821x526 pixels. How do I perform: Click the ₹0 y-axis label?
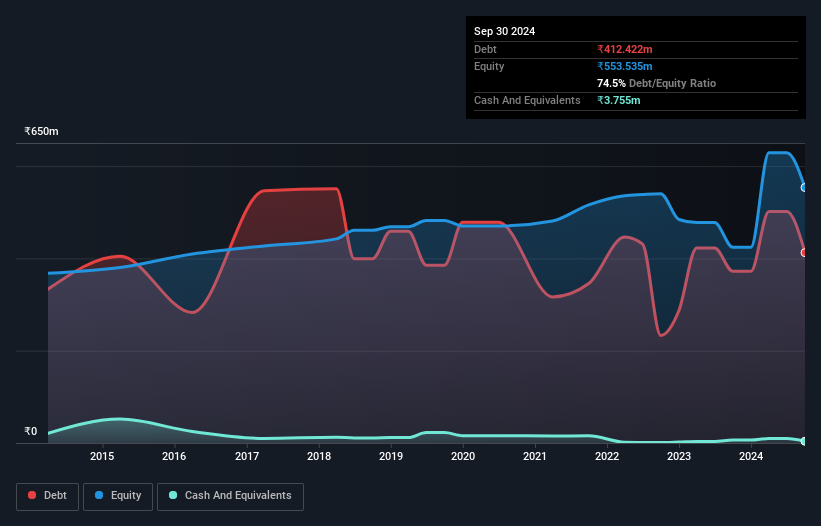[30, 431]
